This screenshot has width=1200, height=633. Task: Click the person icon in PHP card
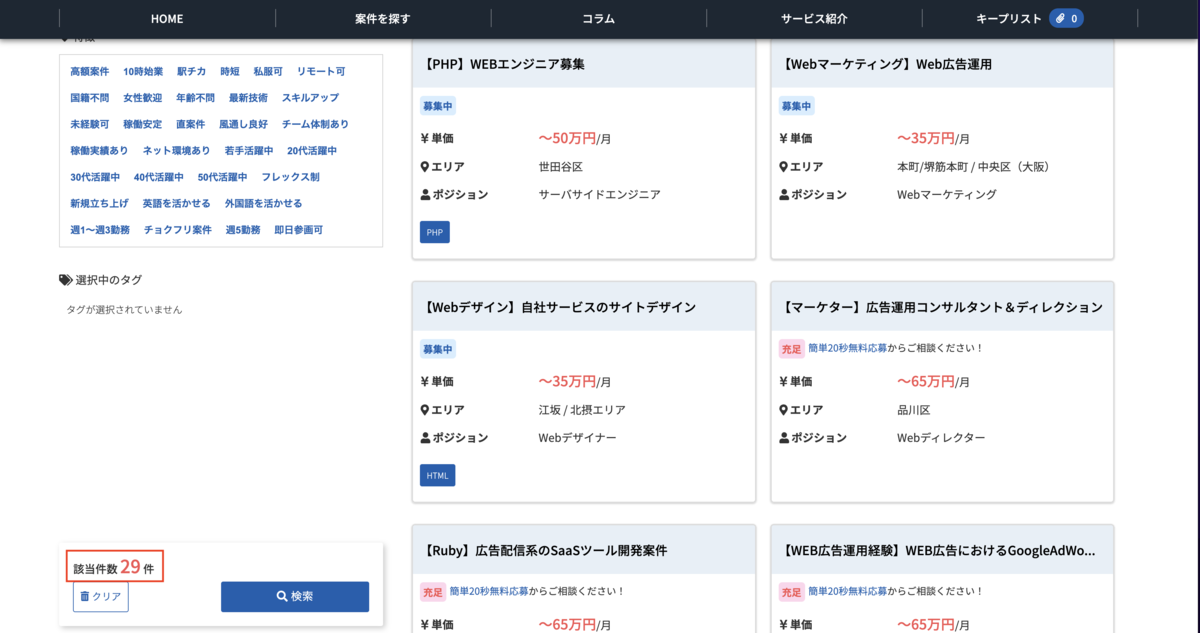point(425,194)
